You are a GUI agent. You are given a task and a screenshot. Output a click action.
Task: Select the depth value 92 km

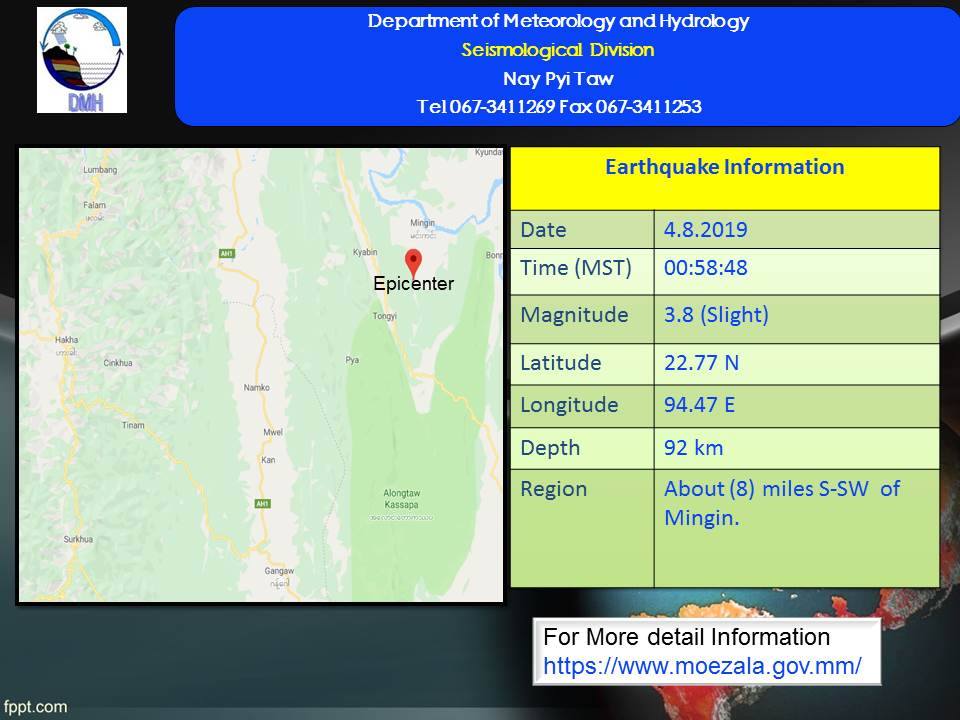[694, 448]
